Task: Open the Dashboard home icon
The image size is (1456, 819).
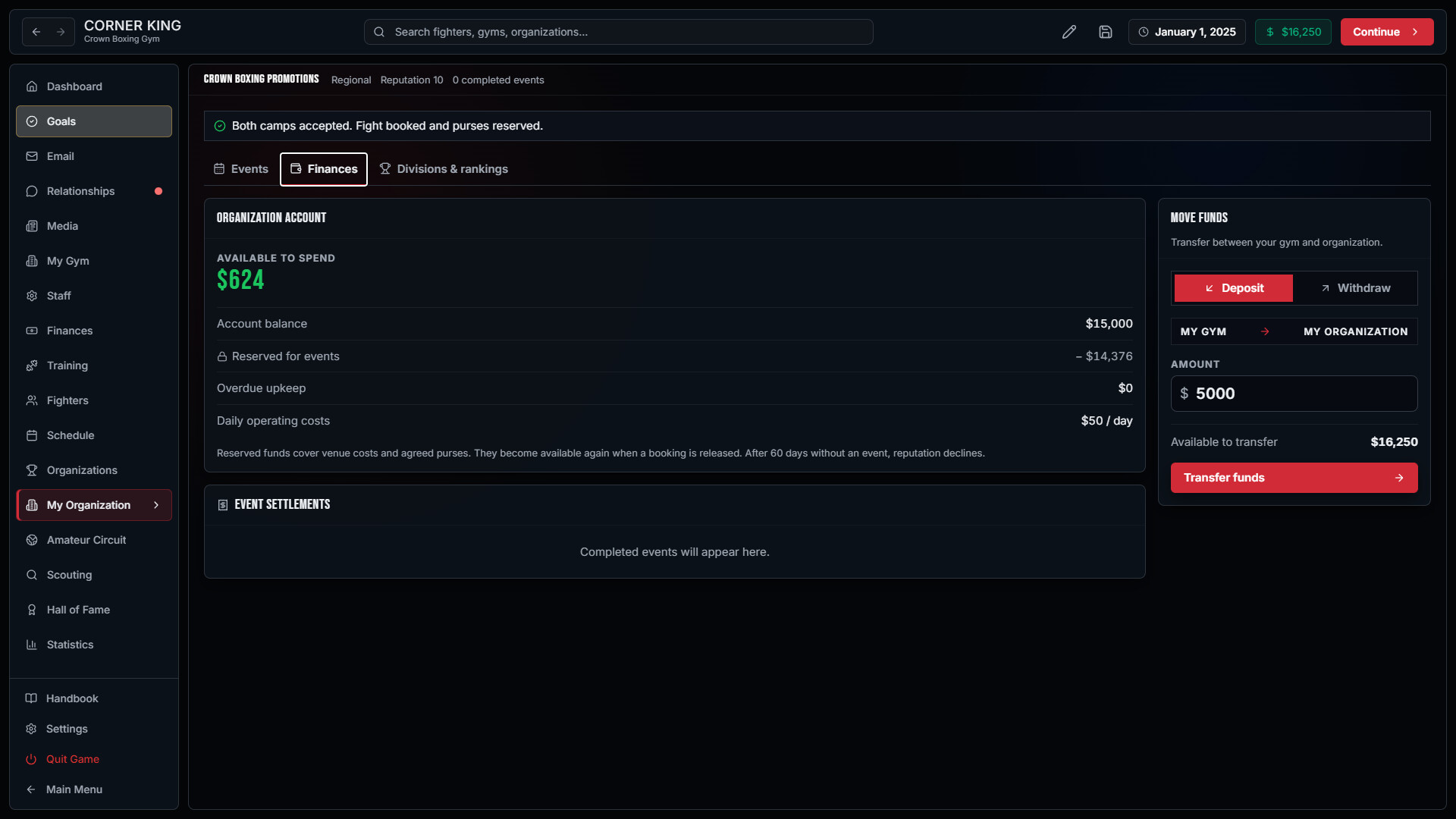Action: (x=32, y=86)
